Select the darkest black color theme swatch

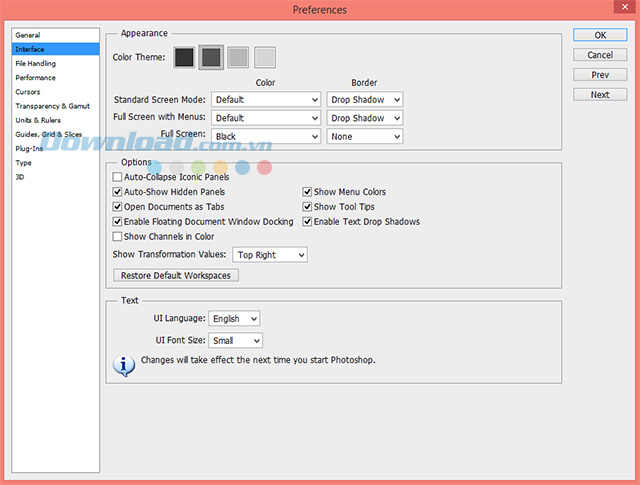(x=184, y=57)
